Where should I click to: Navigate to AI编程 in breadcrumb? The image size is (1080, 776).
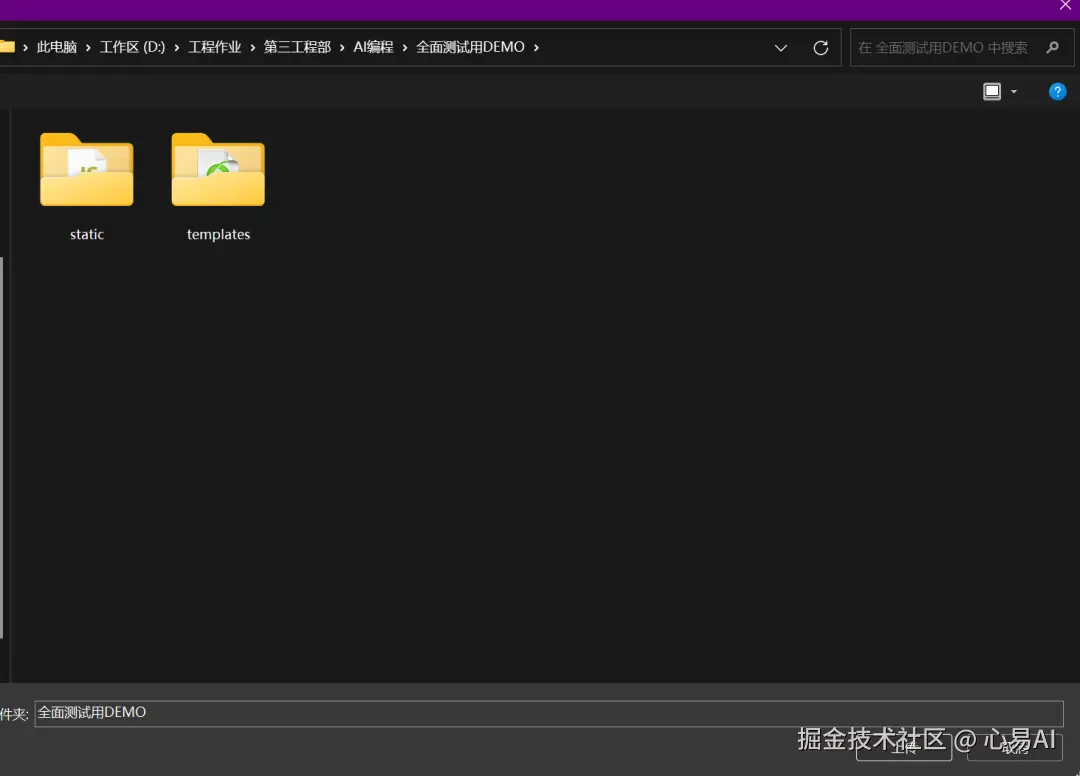point(373,47)
